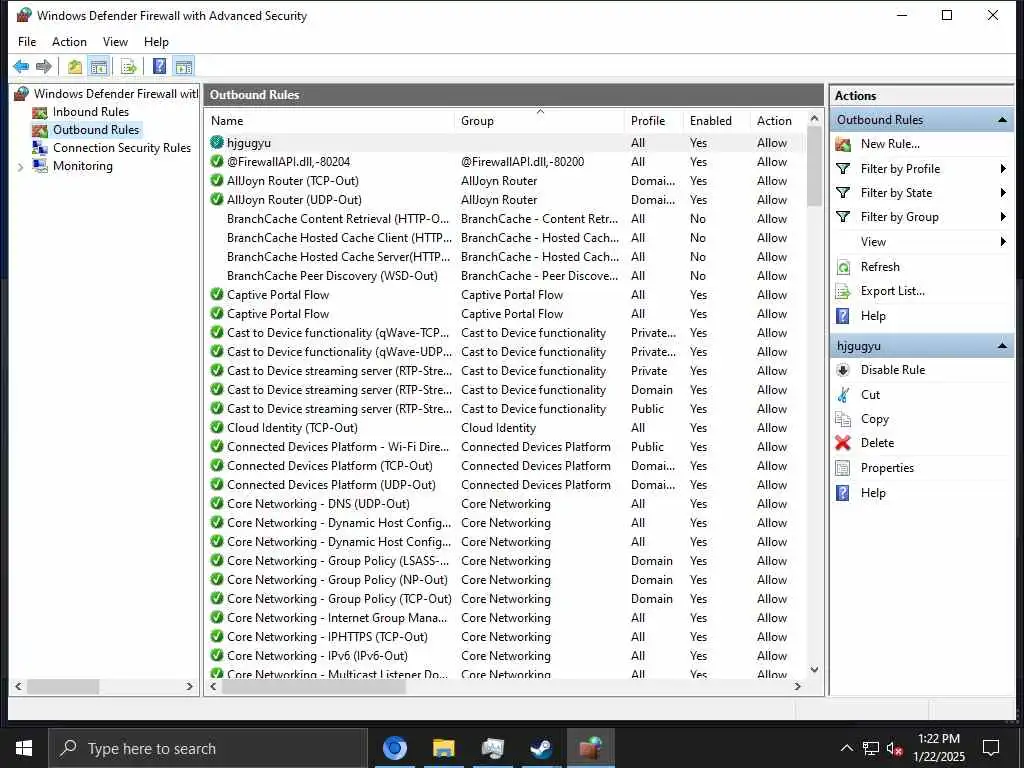1024x768 pixels.
Task: Expand the Monitoring tree node
Action: [21, 167]
